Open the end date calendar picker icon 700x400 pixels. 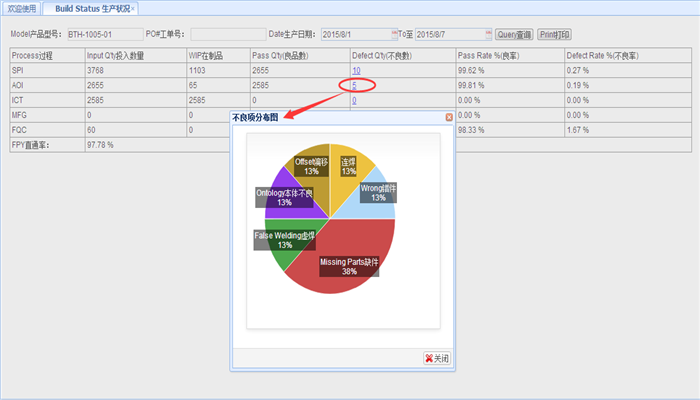[488, 34]
